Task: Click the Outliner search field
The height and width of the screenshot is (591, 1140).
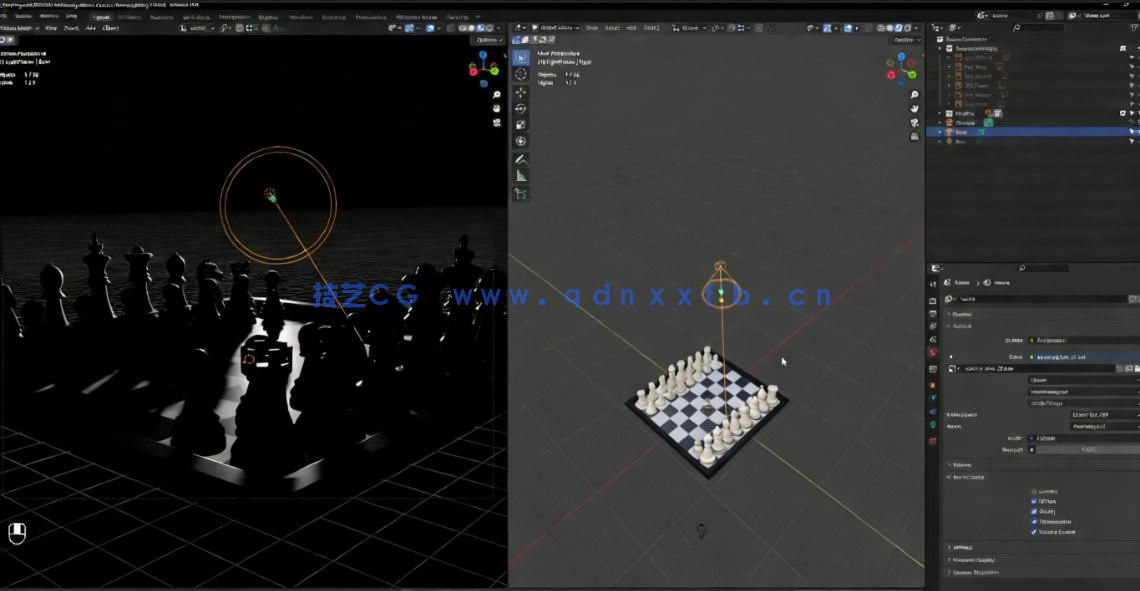Action: (x=1040, y=27)
